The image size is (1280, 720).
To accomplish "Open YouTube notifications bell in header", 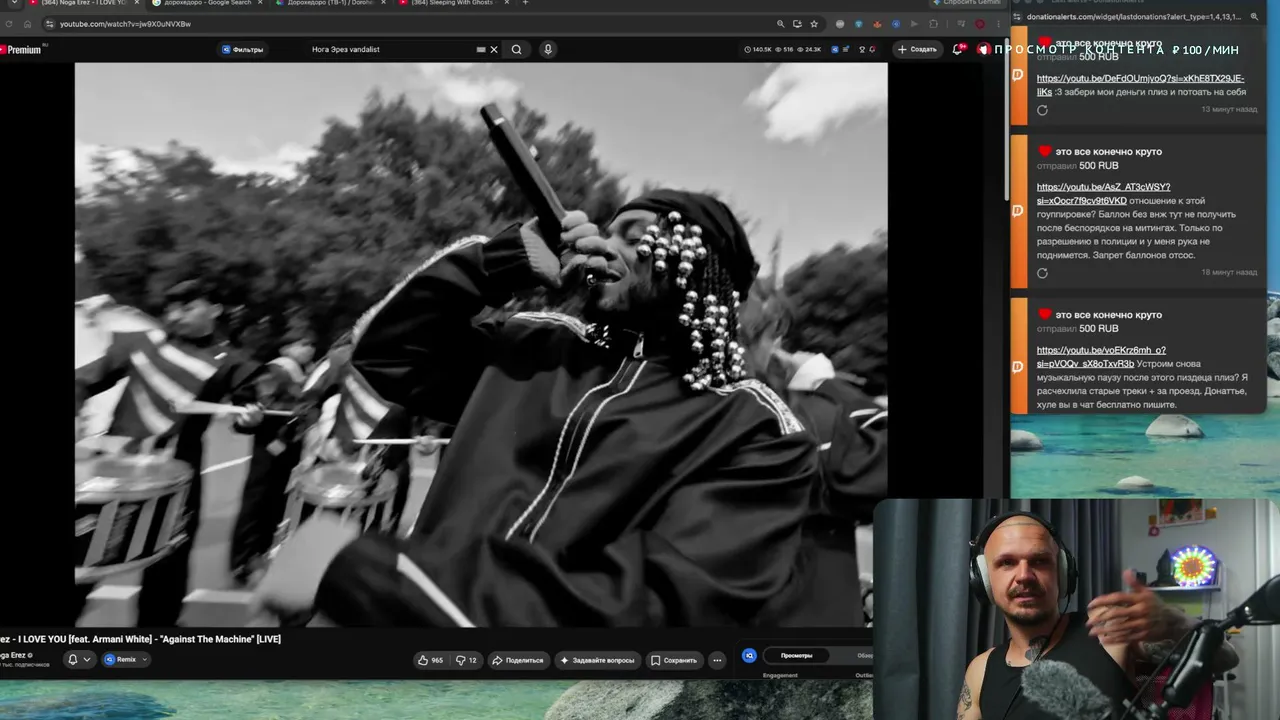I will click(x=958, y=49).
